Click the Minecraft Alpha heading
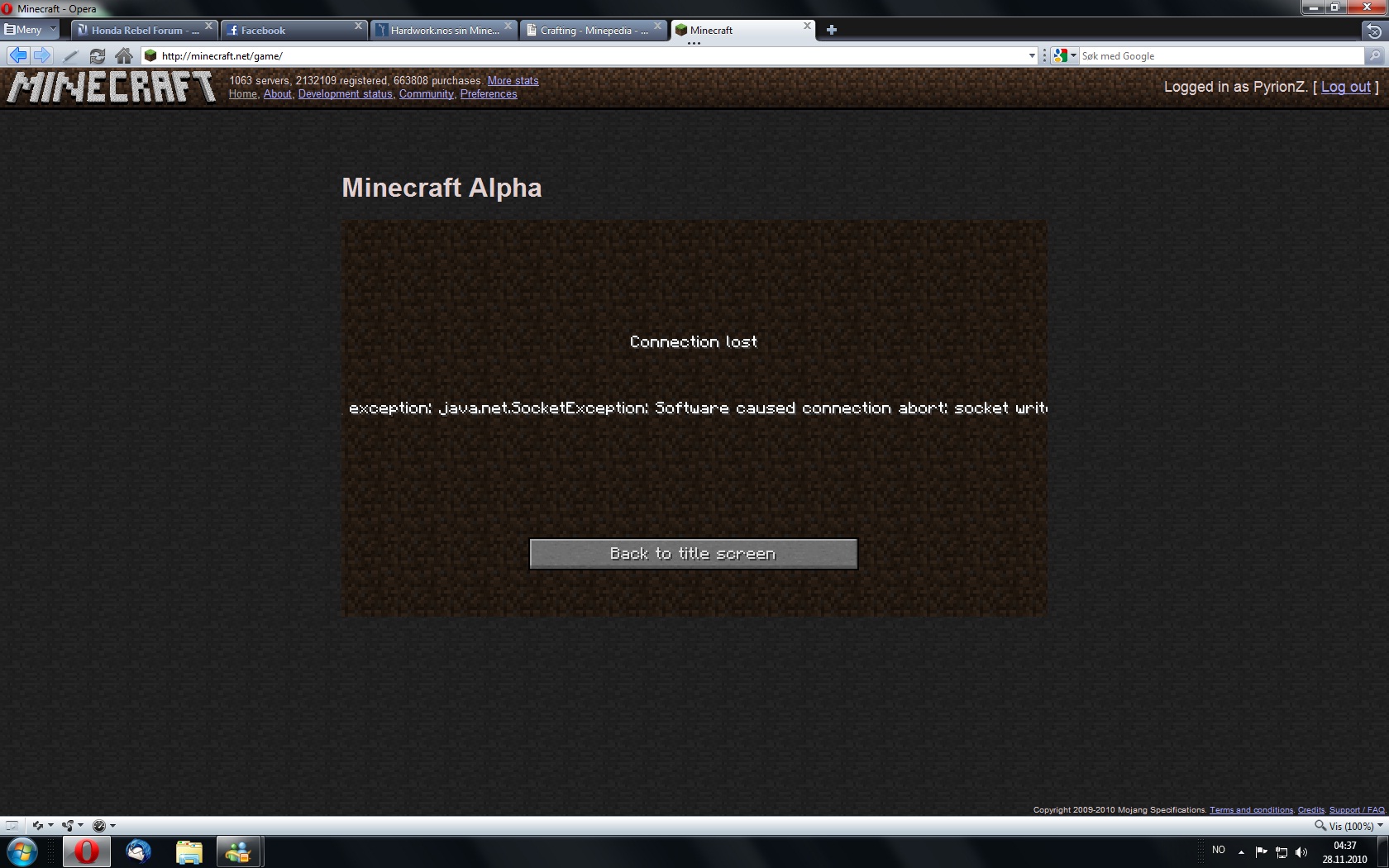The width and height of the screenshot is (1389, 868). pos(442,188)
